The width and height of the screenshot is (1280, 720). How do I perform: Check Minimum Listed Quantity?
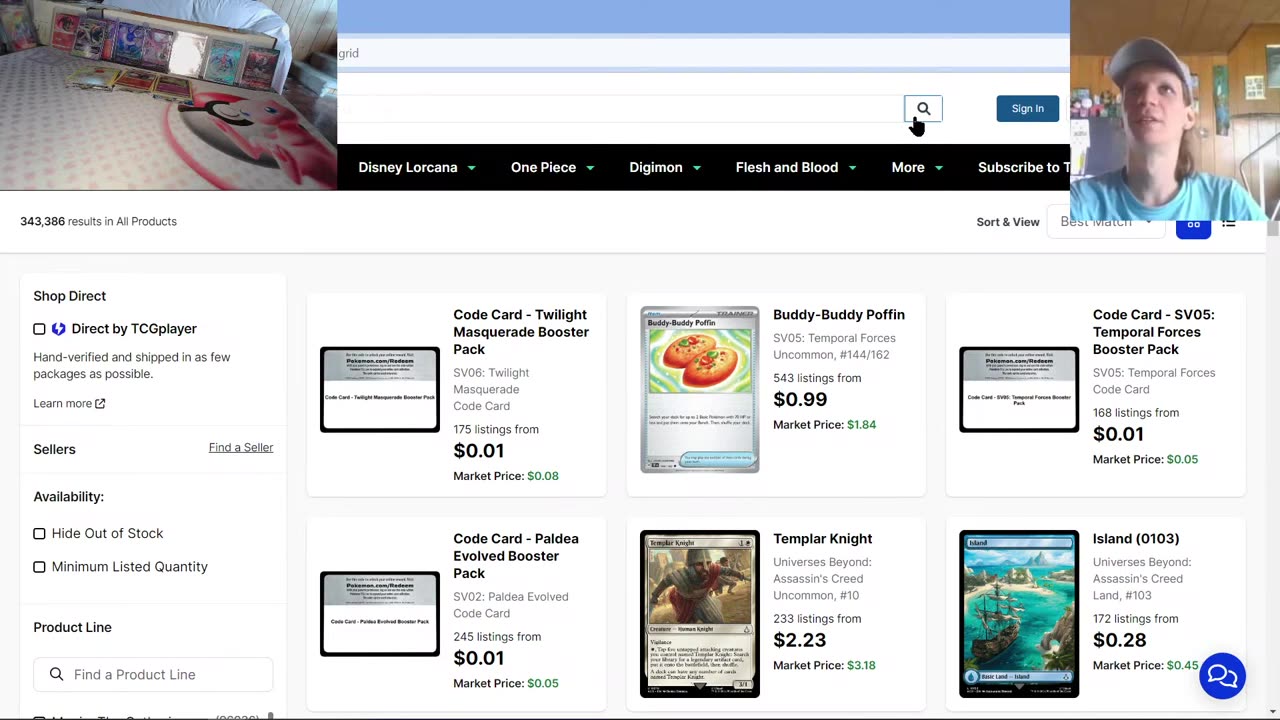point(39,567)
